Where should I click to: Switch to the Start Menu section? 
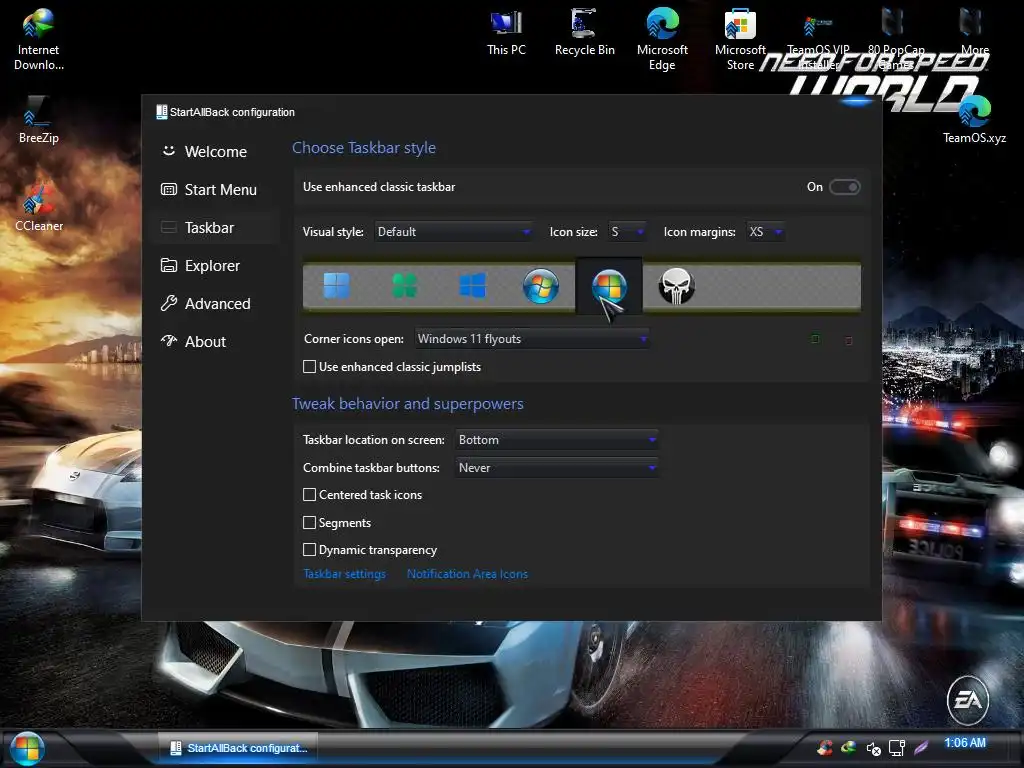coord(216,189)
